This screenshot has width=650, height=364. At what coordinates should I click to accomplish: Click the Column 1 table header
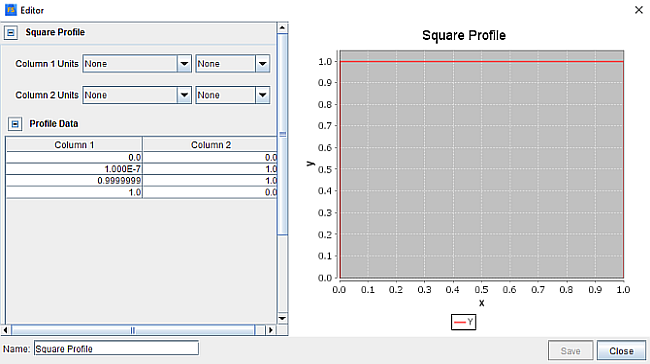[74, 145]
